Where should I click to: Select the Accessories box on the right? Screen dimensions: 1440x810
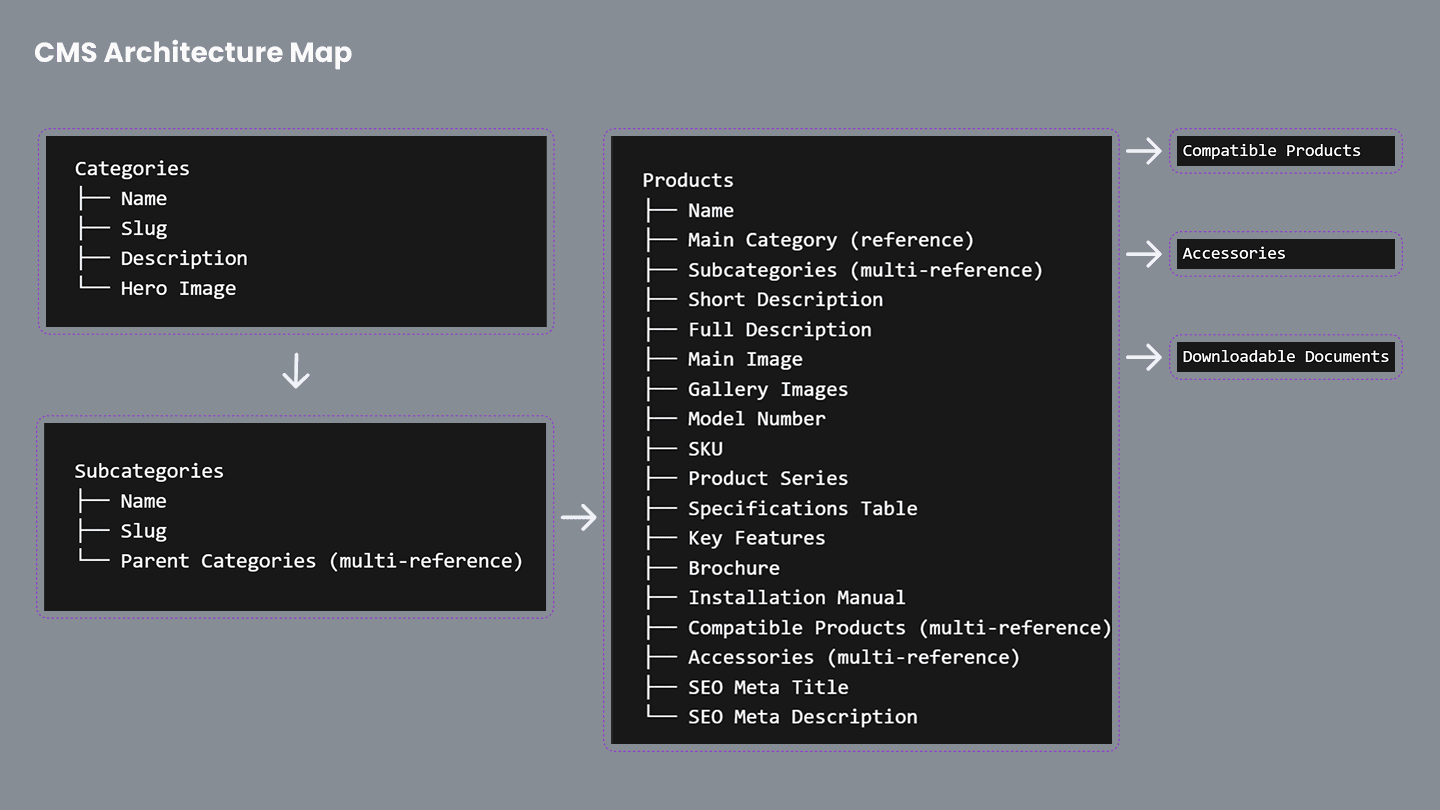(x=1285, y=254)
